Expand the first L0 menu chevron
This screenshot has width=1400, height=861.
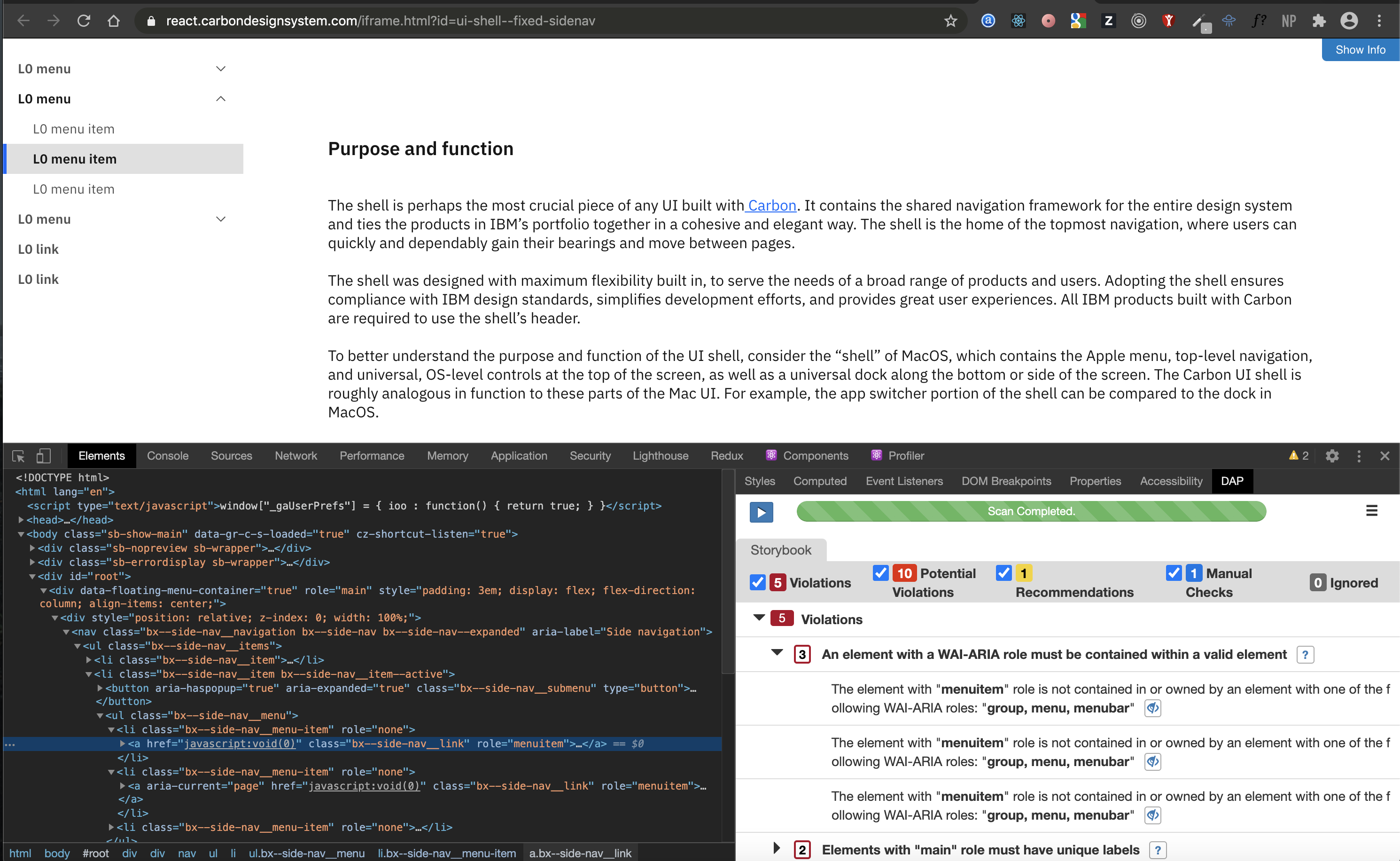tap(221, 69)
